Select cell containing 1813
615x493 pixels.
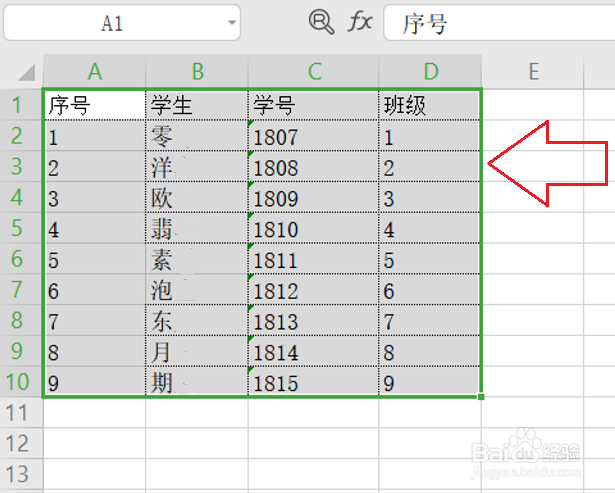[313, 320]
